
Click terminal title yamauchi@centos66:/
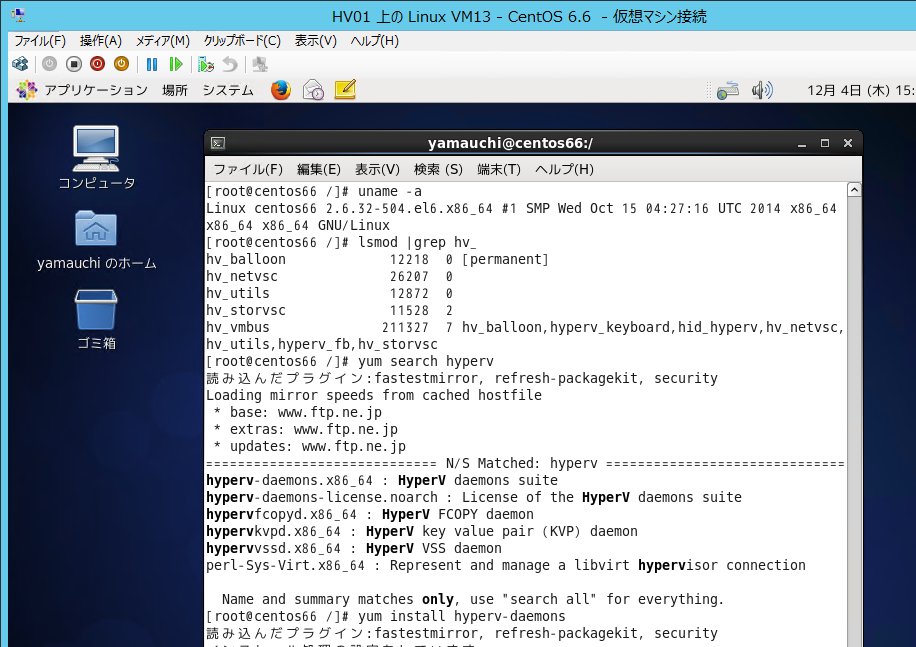coord(510,143)
